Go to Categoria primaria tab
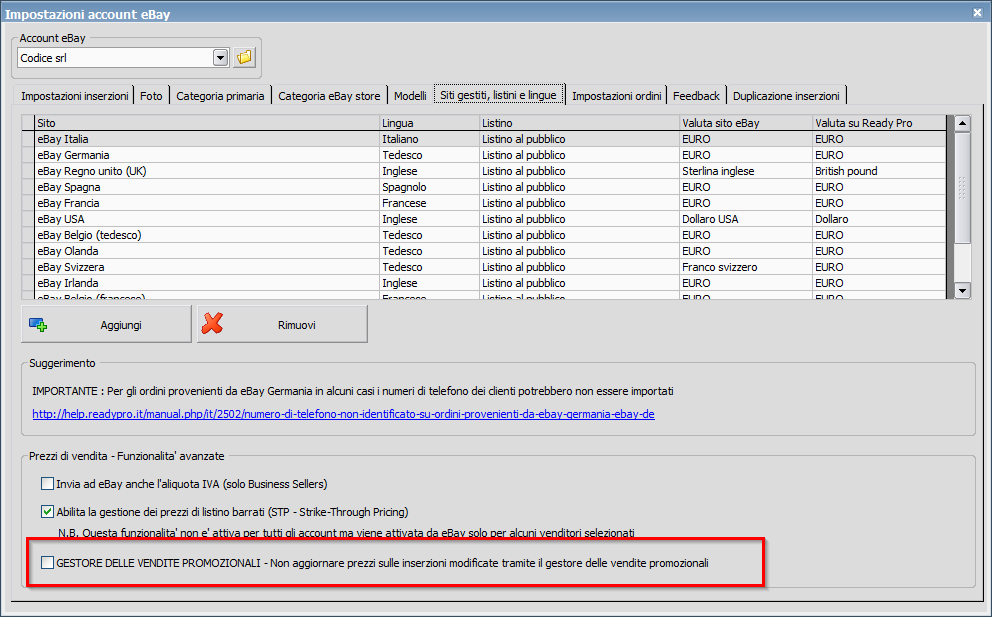This screenshot has width=992, height=617. pyautogui.click(x=220, y=96)
